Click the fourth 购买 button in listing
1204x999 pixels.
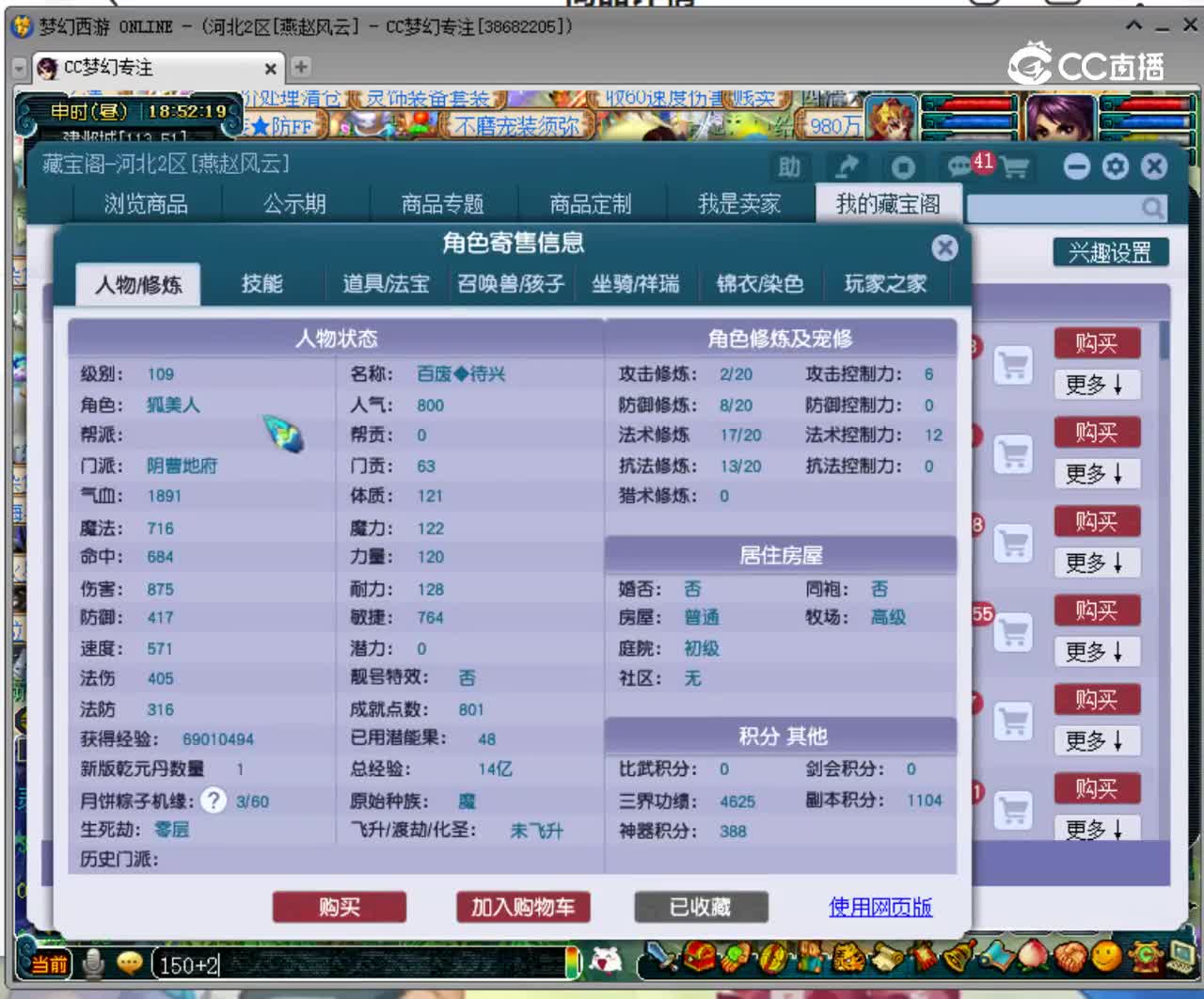pyautogui.click(x=1097, y=610)
